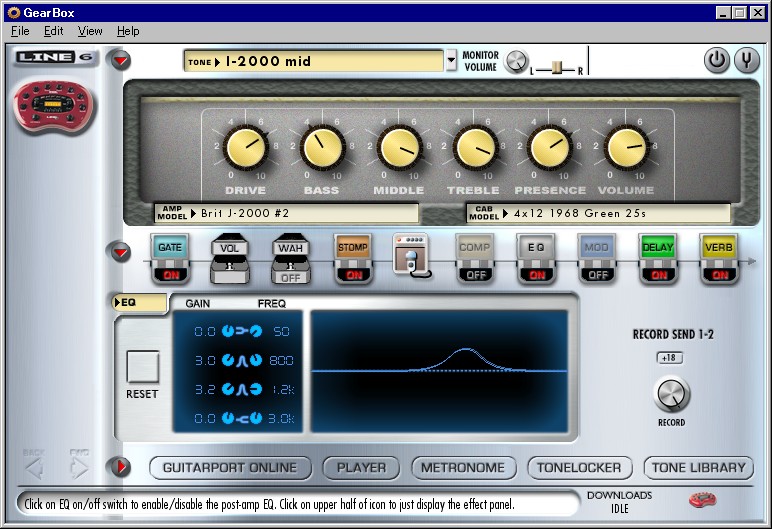Open the tuner fork icon
This screenshot has height=529, width=772.
click(x=746, y=60)
